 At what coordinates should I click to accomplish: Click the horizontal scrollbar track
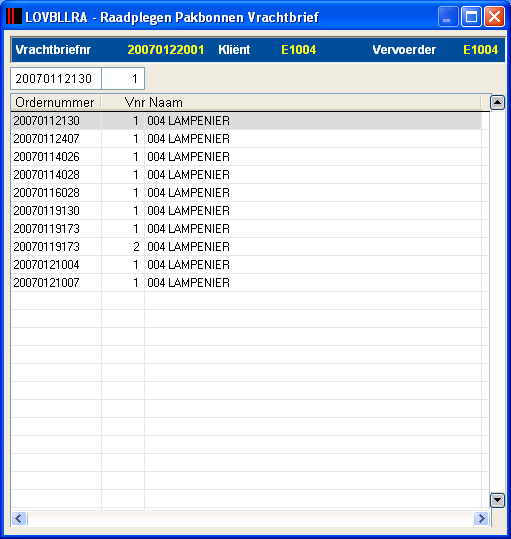coord(250,518)
